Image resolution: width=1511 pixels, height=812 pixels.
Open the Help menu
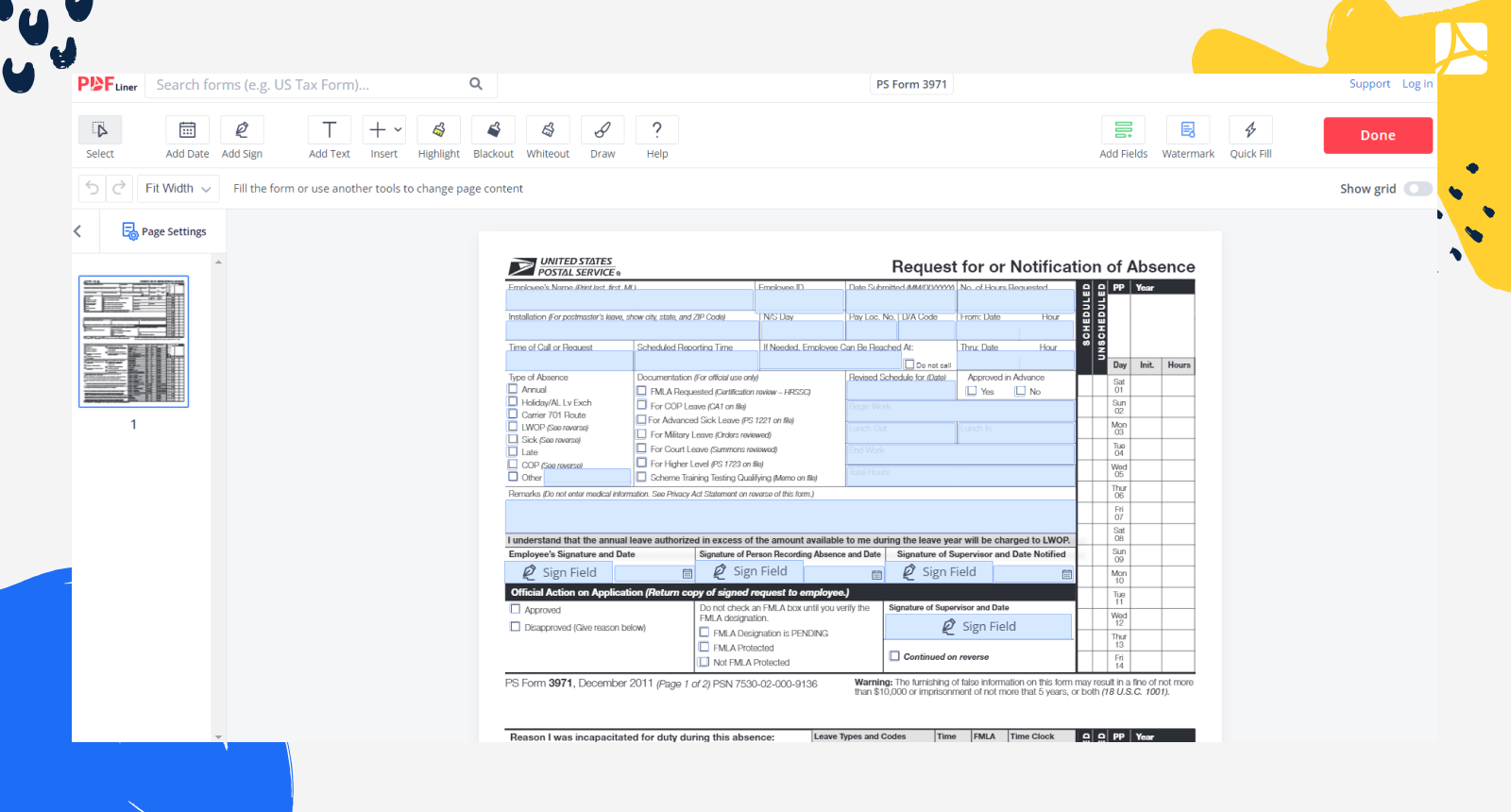point(657,130)
